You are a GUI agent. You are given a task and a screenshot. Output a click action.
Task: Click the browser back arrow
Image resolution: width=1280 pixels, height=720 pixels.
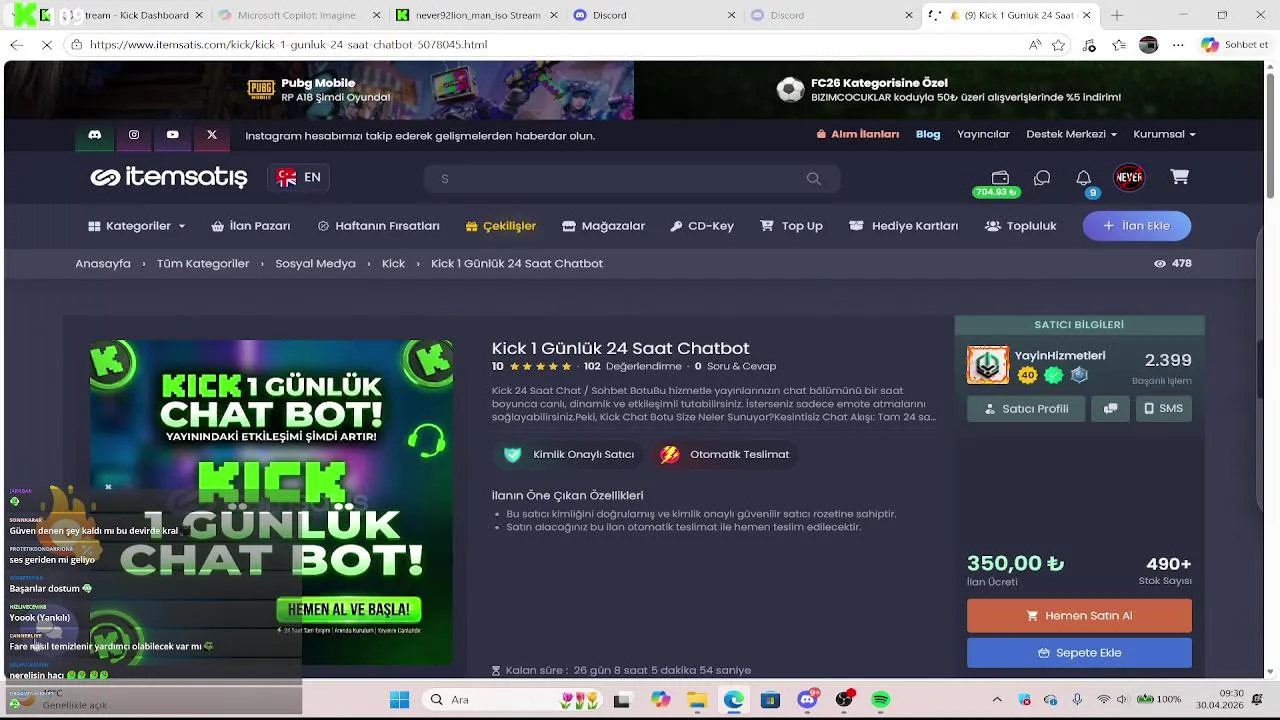point(16,45)
